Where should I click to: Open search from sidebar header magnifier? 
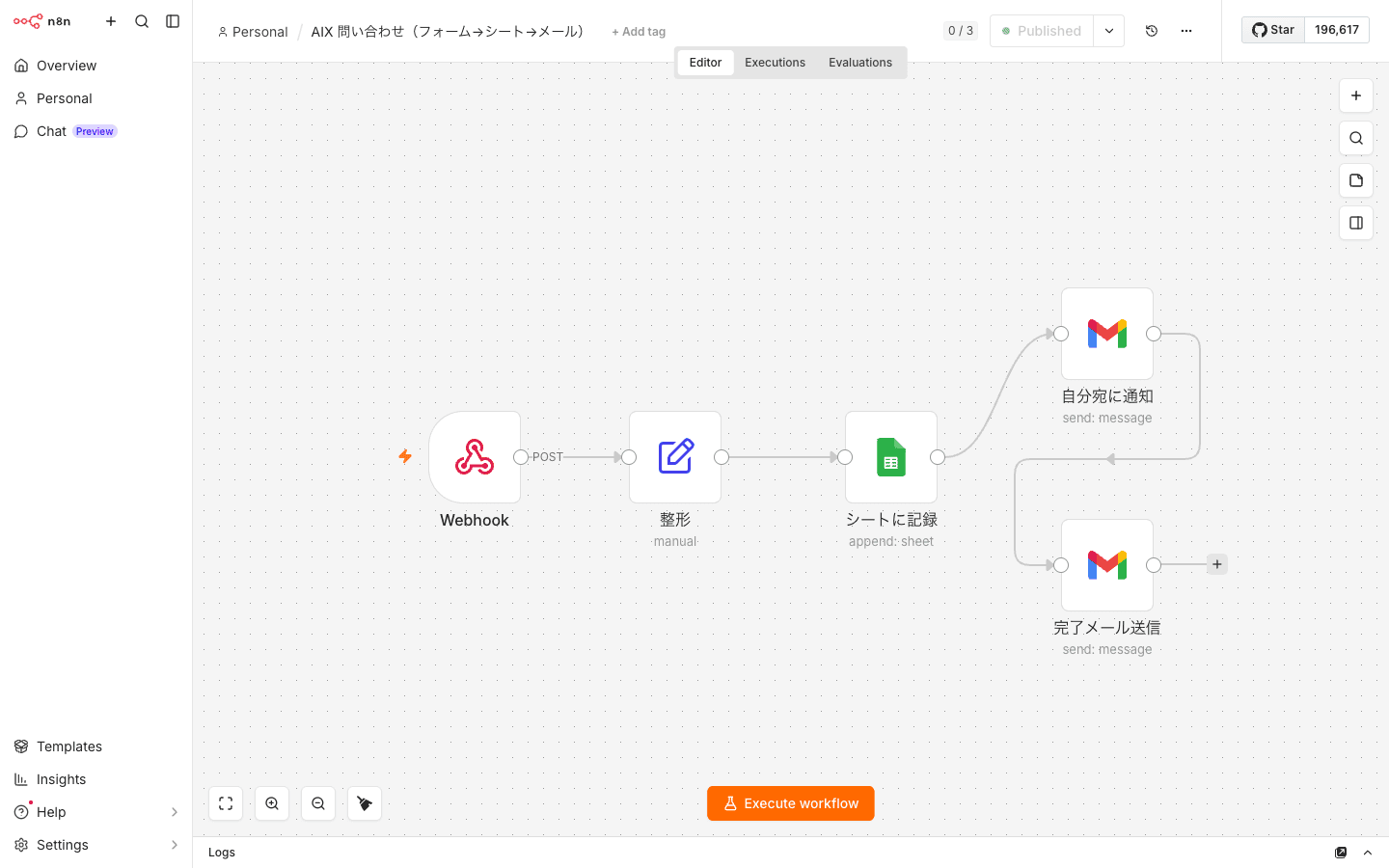pos(142,21)
